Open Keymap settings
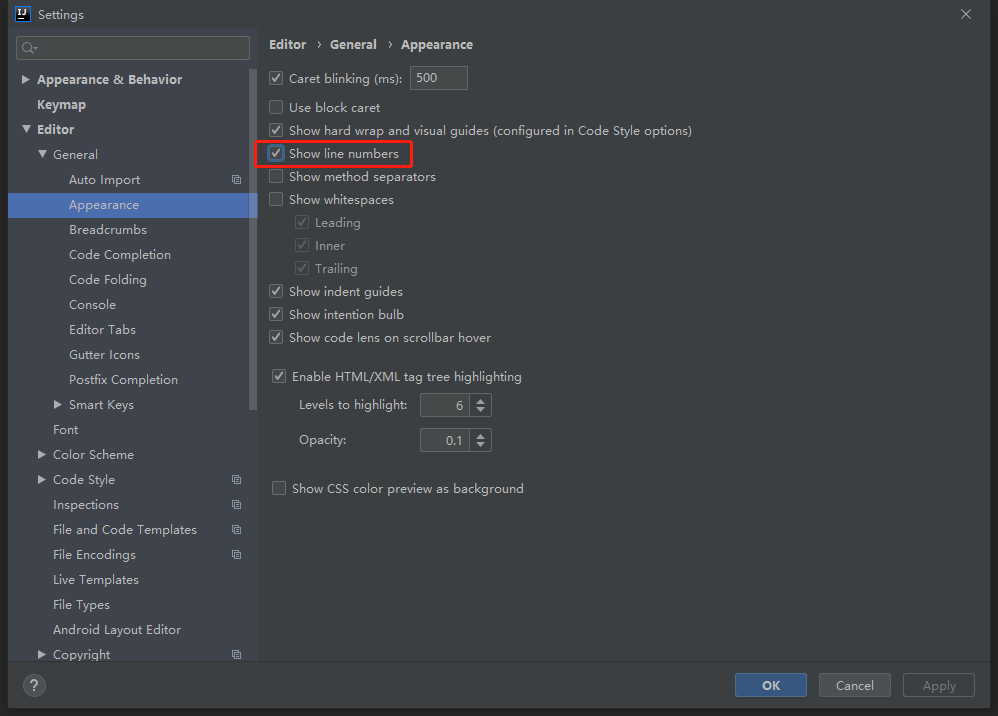 point(61,104)
